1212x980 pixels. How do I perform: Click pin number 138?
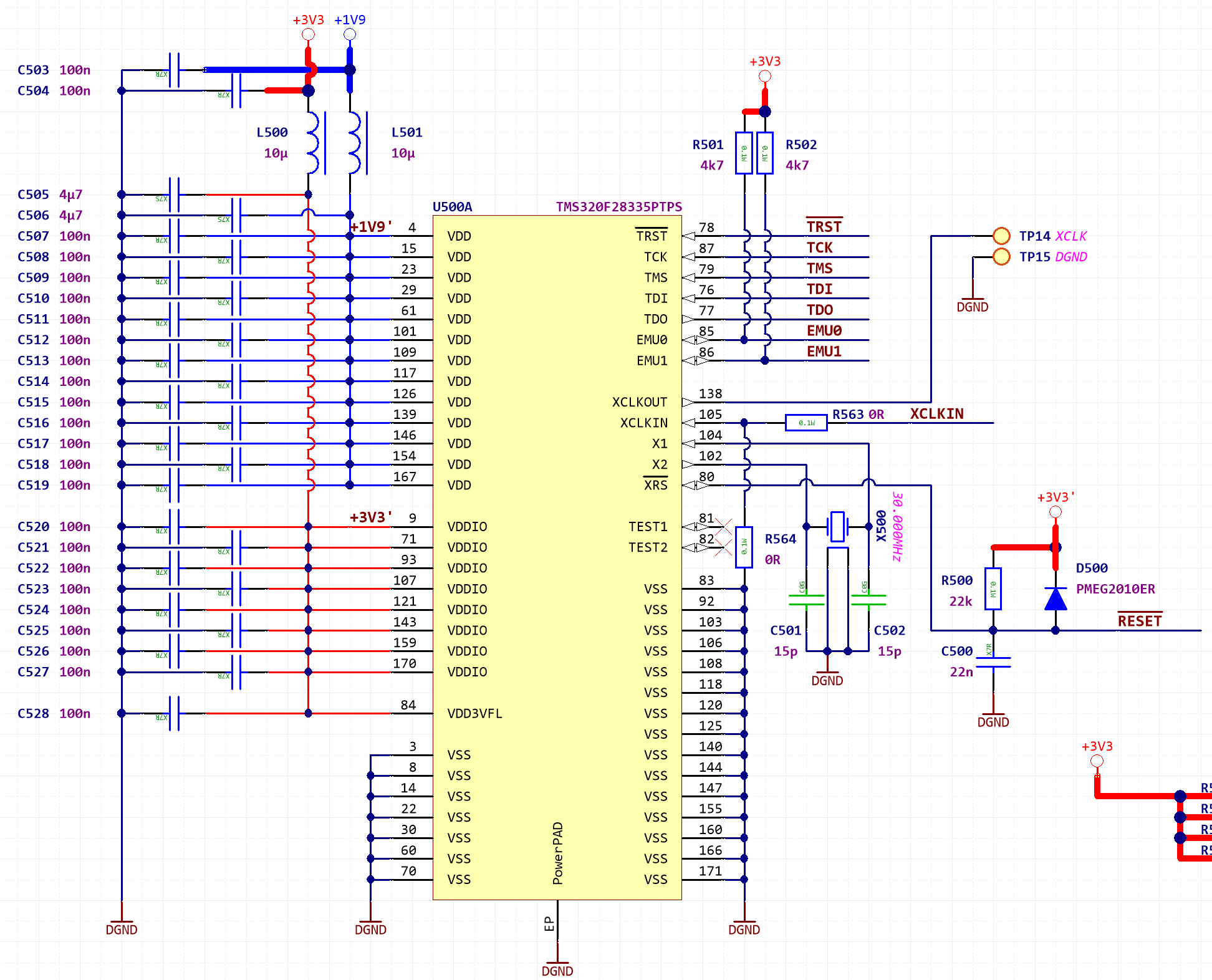point(710,393)
